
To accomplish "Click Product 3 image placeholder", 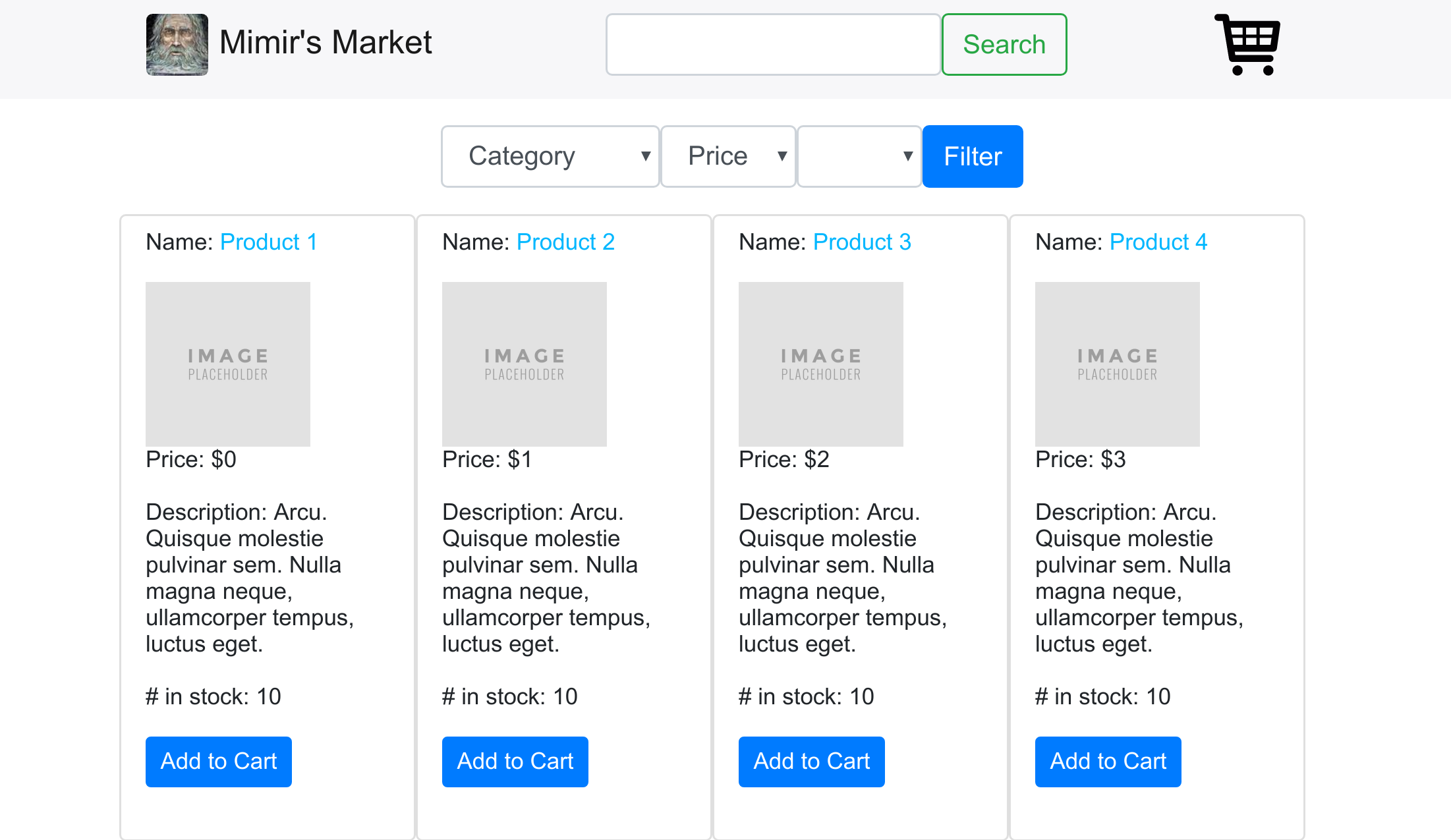I will pos(820,364).
